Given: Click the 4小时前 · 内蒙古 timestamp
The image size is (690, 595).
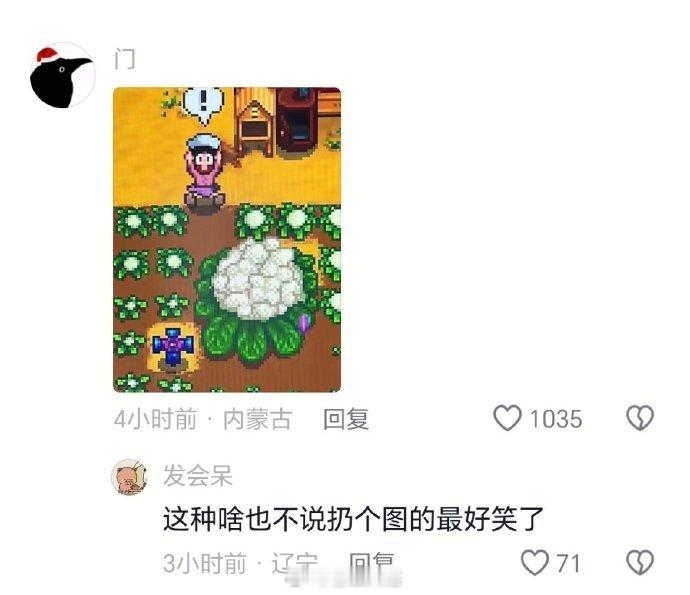Looking at the screenshot, I should 203,419.
